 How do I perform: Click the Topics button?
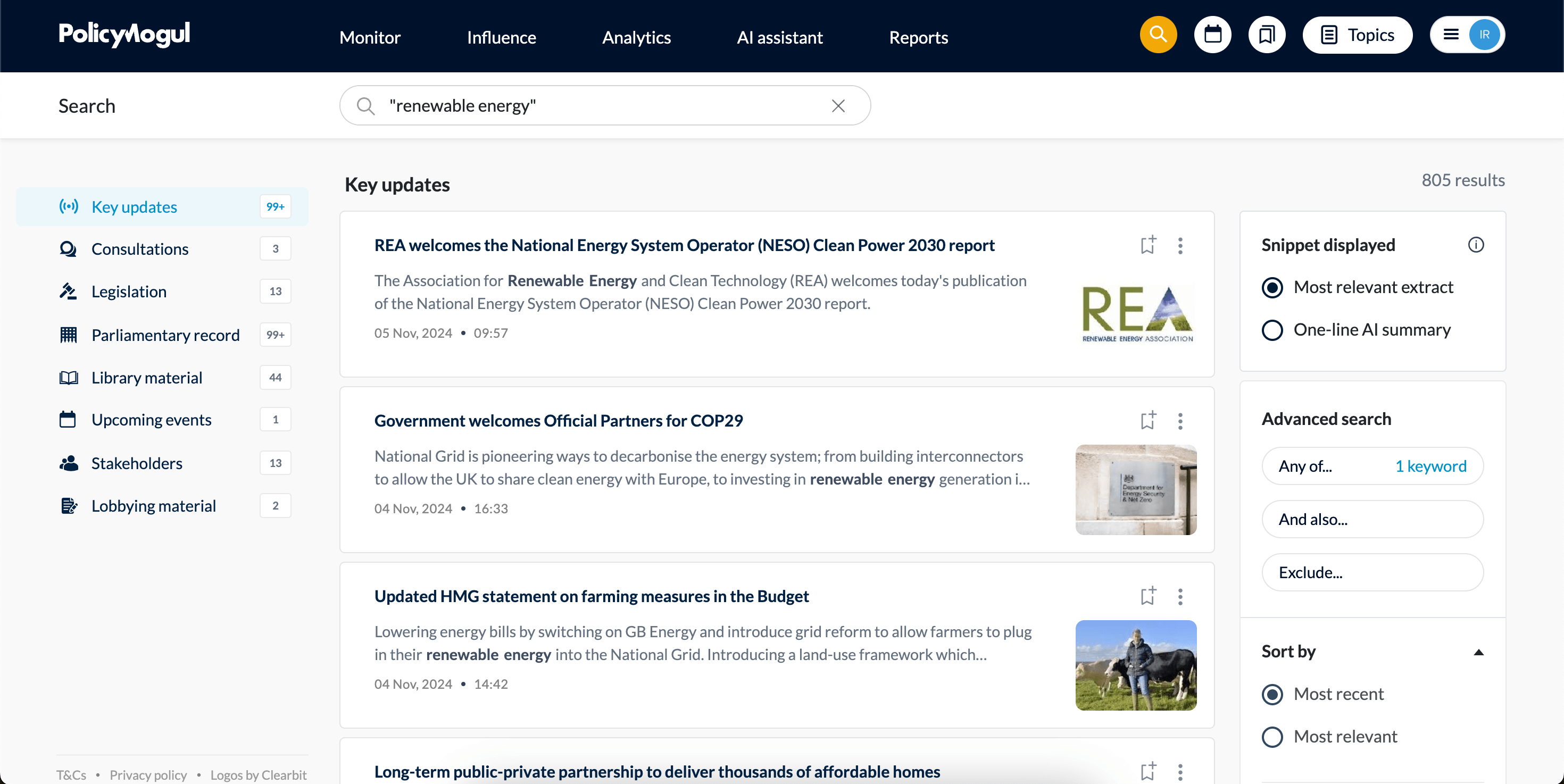point(1357,35)
